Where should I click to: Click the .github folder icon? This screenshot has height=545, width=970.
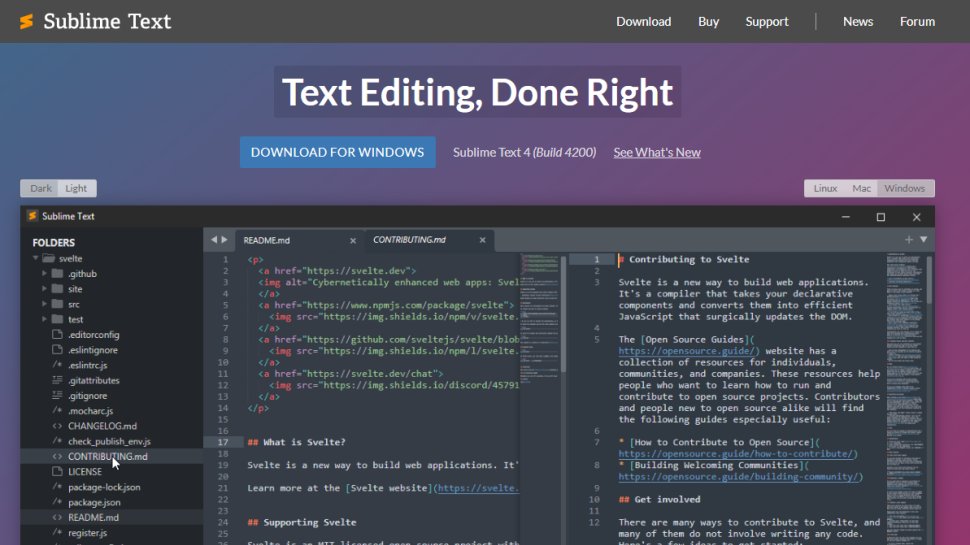coord(58,273)
